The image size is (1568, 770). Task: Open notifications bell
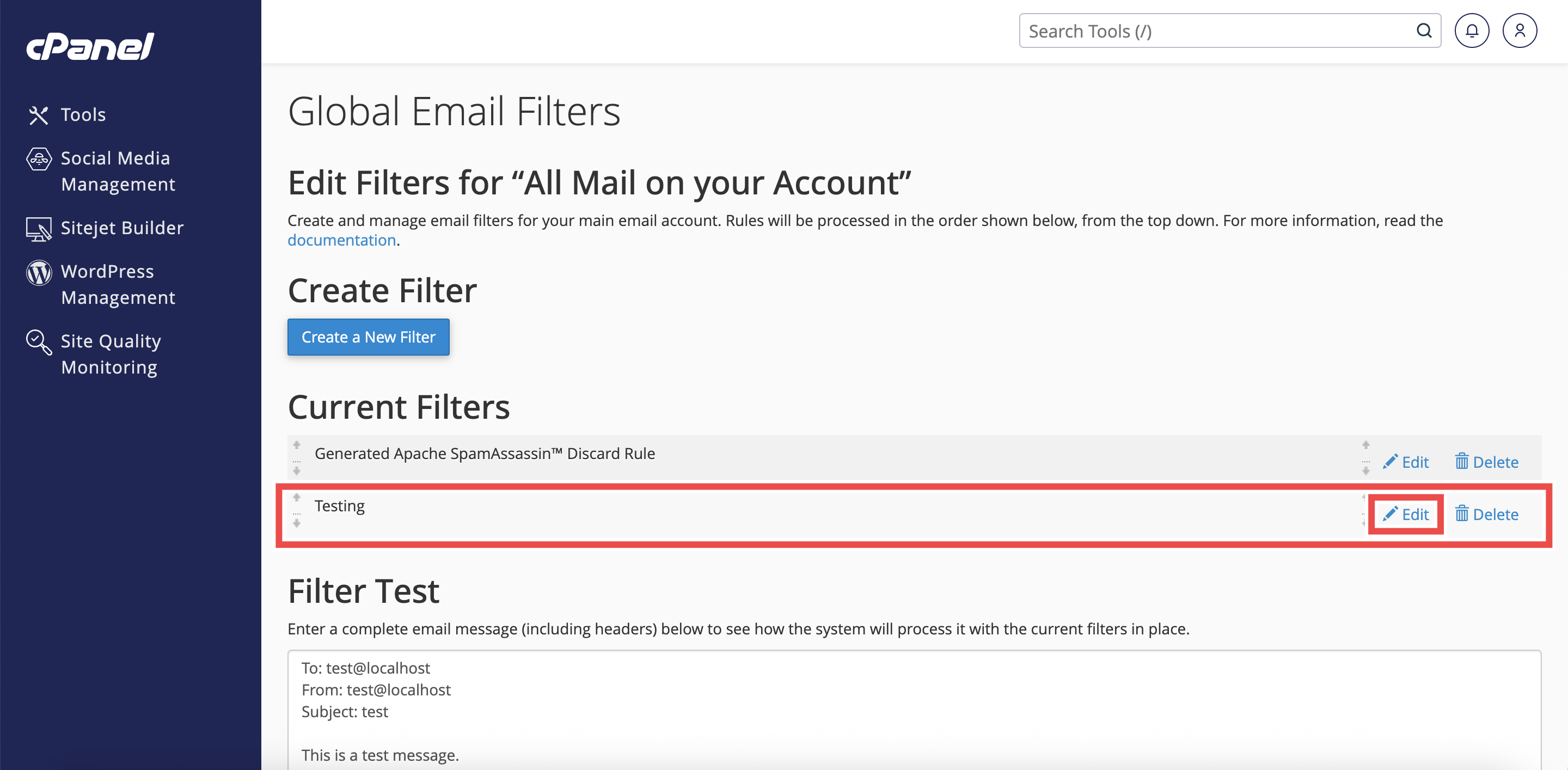[1471, 31]
